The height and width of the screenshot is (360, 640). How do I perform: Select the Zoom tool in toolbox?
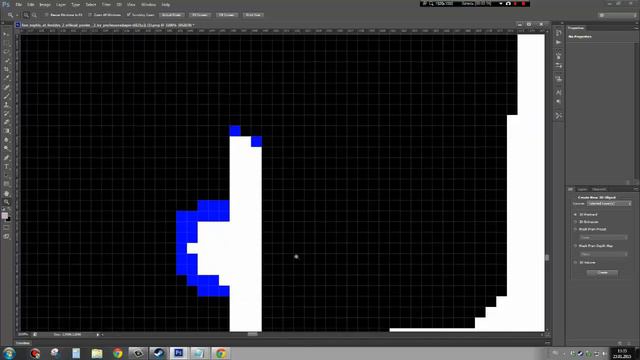point(6,202)
